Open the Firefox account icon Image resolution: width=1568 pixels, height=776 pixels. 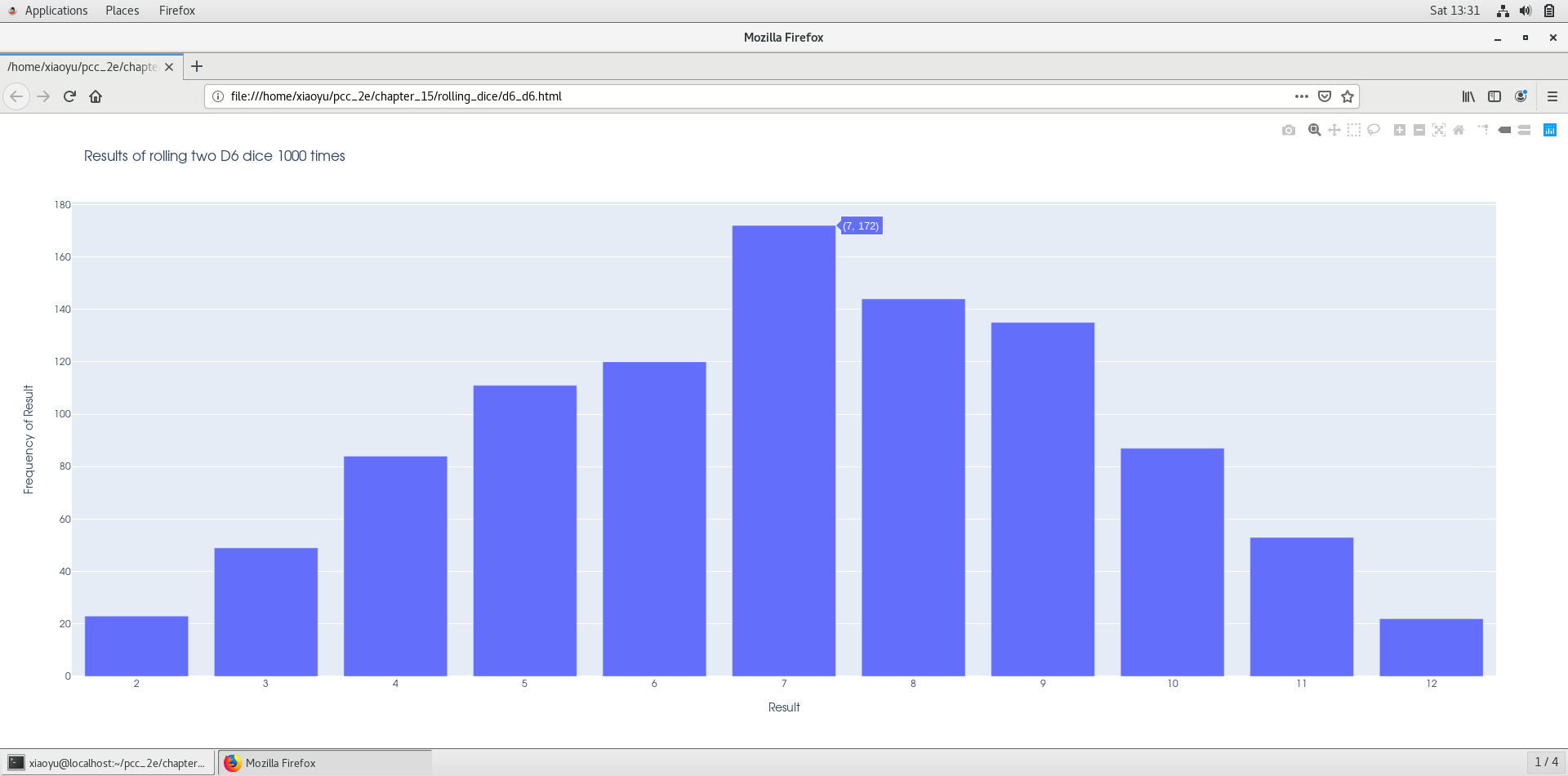click(x=1521, y=96)
